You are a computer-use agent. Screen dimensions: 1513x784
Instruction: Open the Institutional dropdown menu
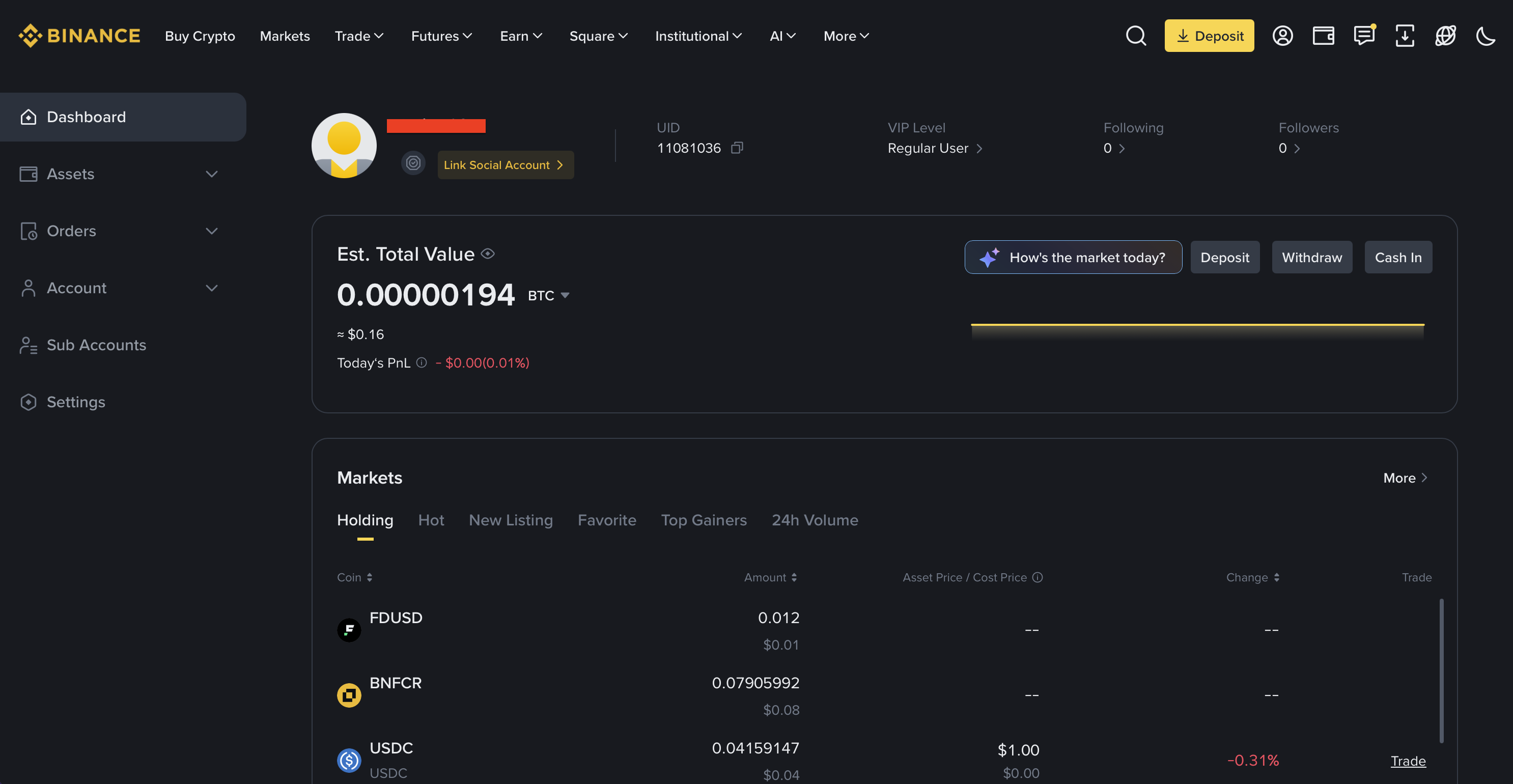click(x=698, y=36)
